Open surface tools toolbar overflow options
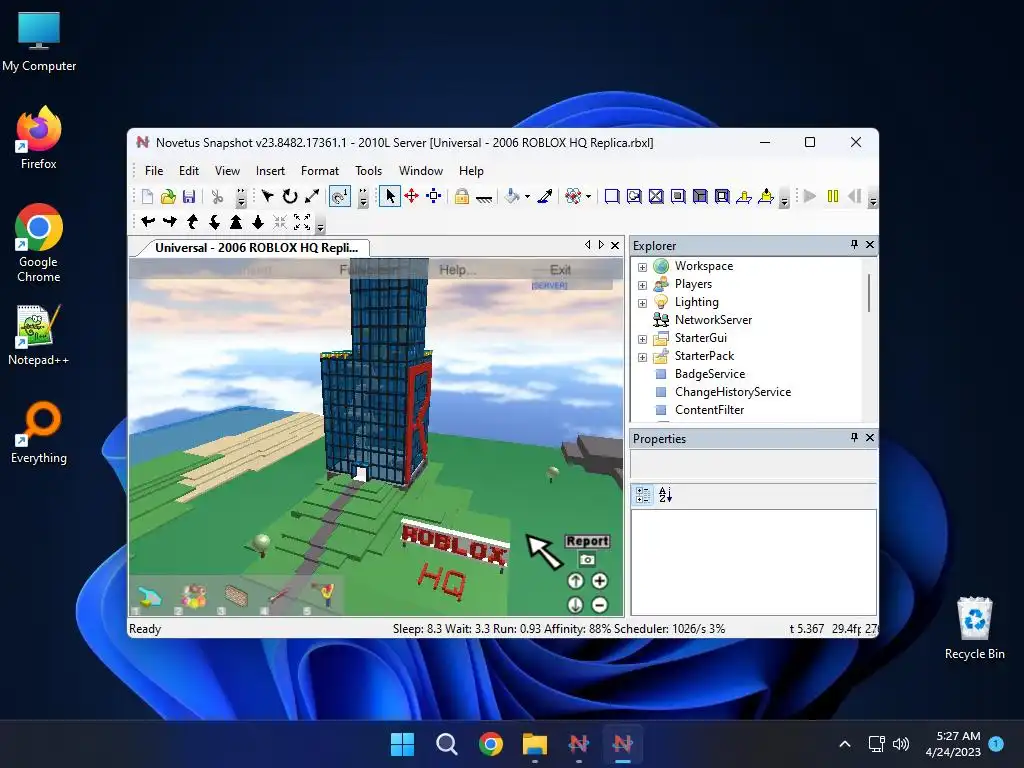Image resolution: width=1024 pixels, height=768 pixels. pos(784,200)
